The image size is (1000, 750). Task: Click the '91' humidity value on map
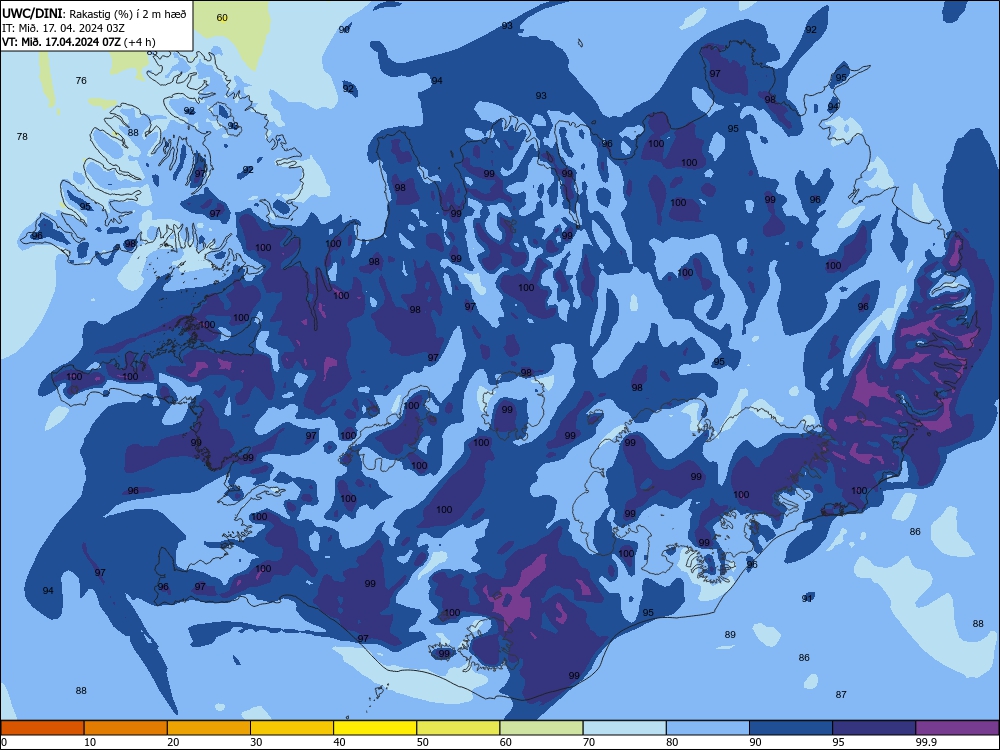pos(807,598)
